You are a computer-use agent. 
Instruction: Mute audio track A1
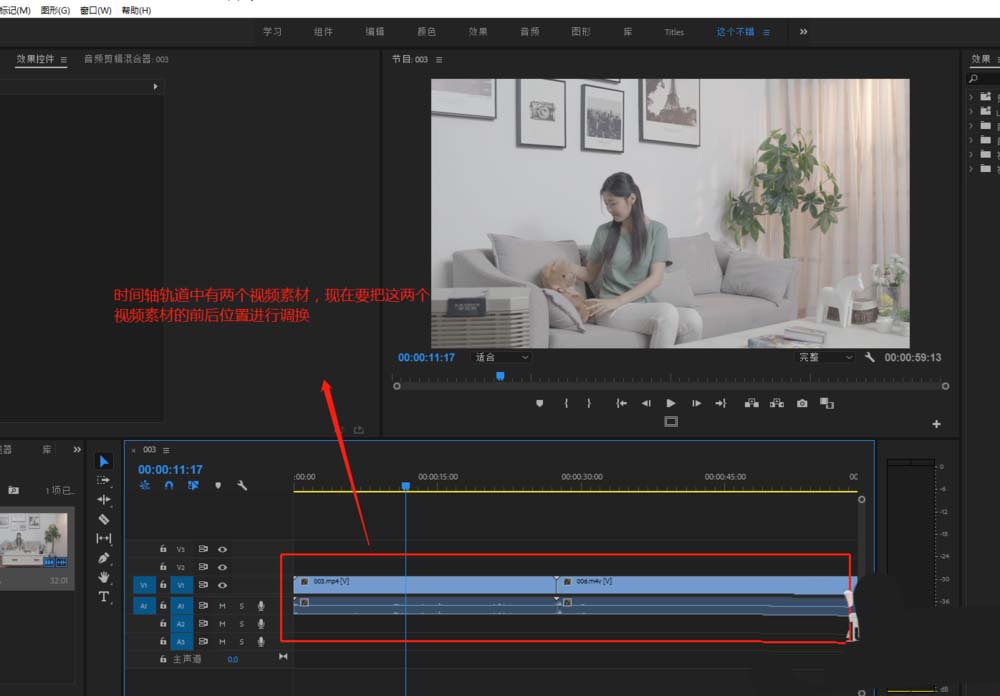[222, 606]
